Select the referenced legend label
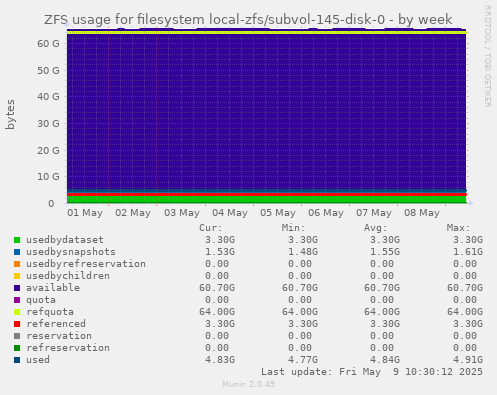The height and width of the screenshot is (395, 497). 56,324
